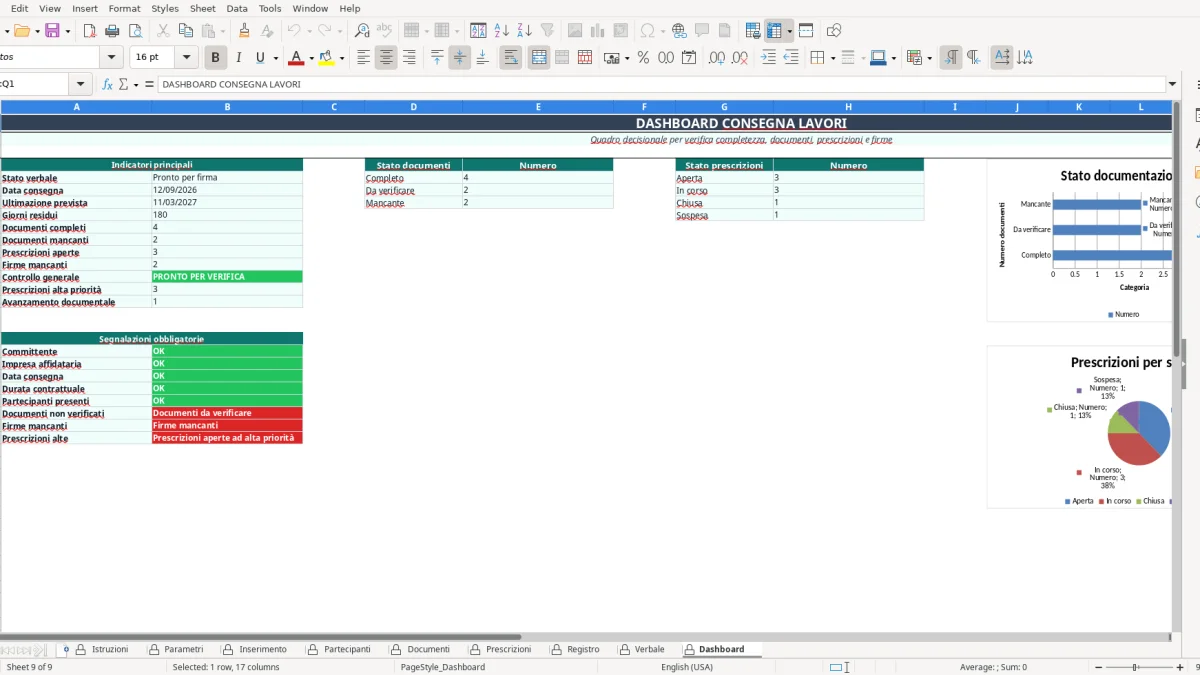Click the Cut icon
Image resolution: width=1200 pixels, height=675 pixels.
point(164,31)
